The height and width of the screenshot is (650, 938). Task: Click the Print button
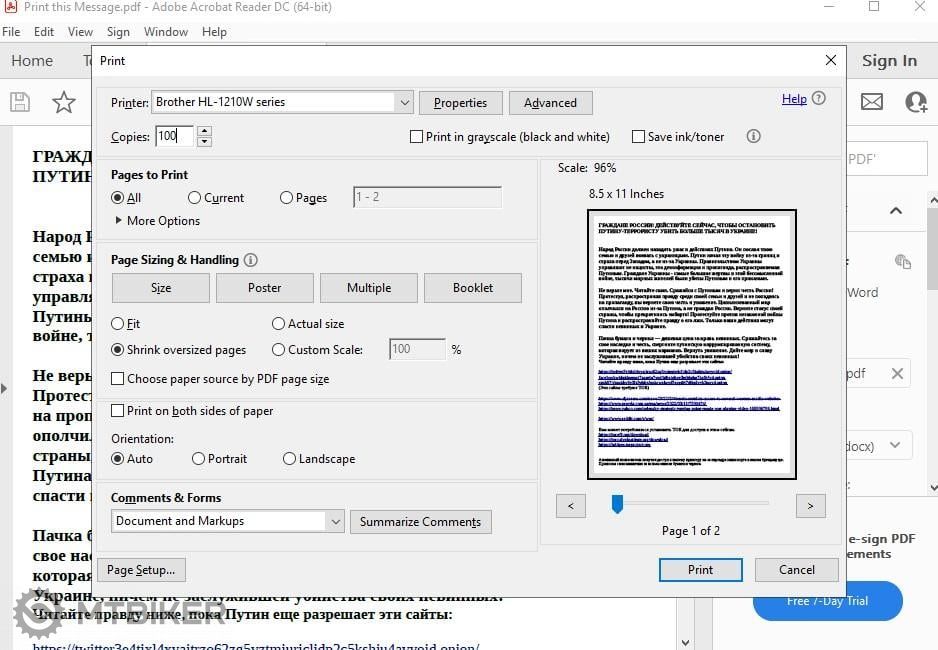pyautogui.click(x=700, y=569)
